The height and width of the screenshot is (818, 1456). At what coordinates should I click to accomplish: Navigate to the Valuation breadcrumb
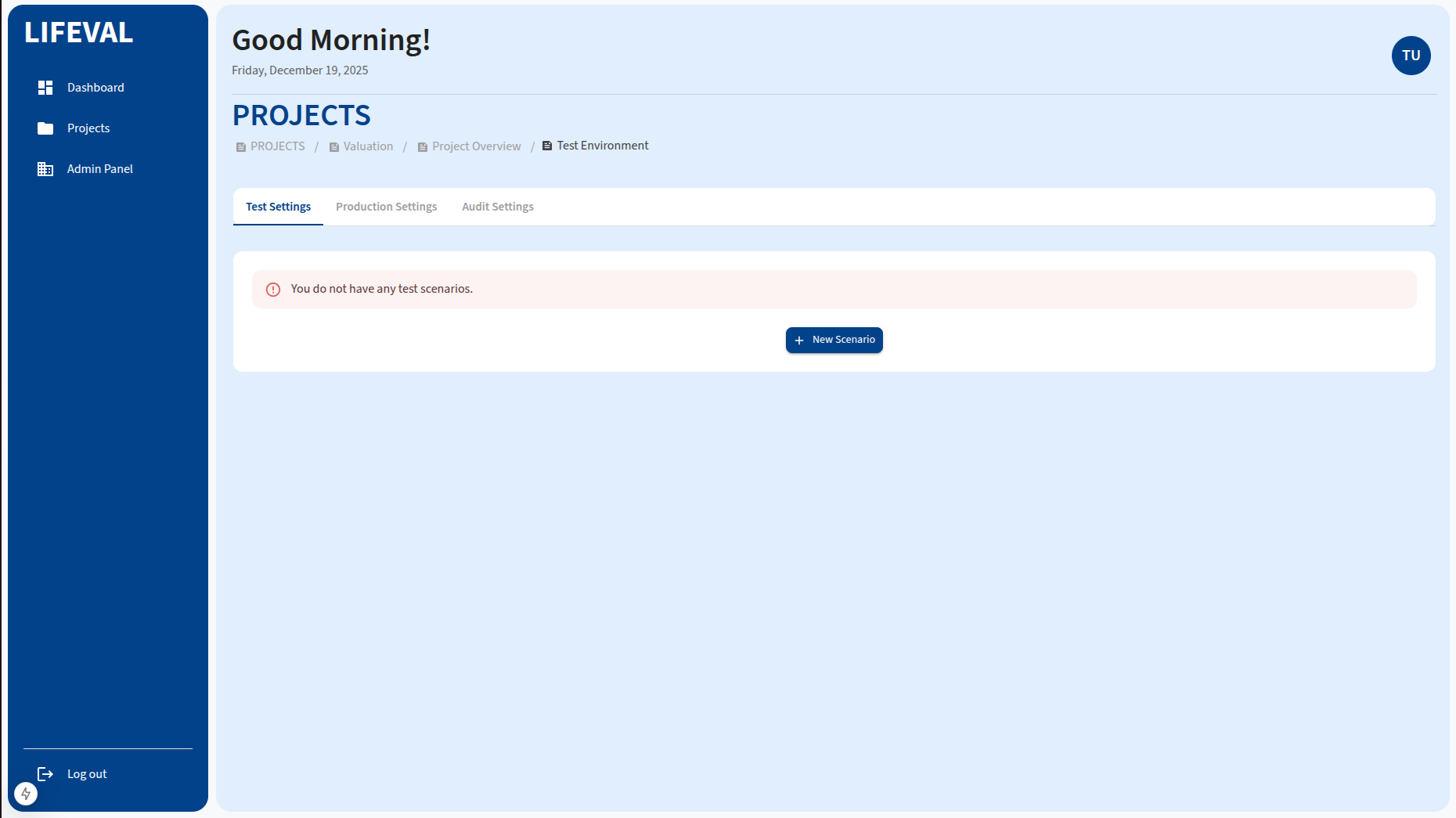pos(368,146)
